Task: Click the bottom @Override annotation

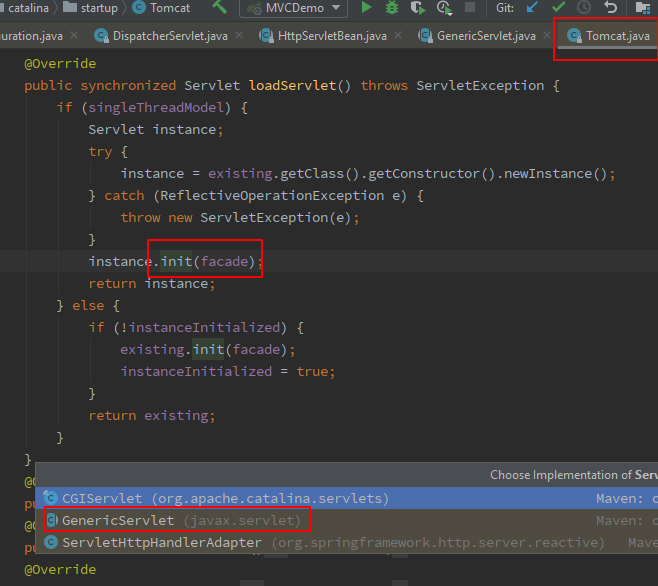Action: (60, 570)
